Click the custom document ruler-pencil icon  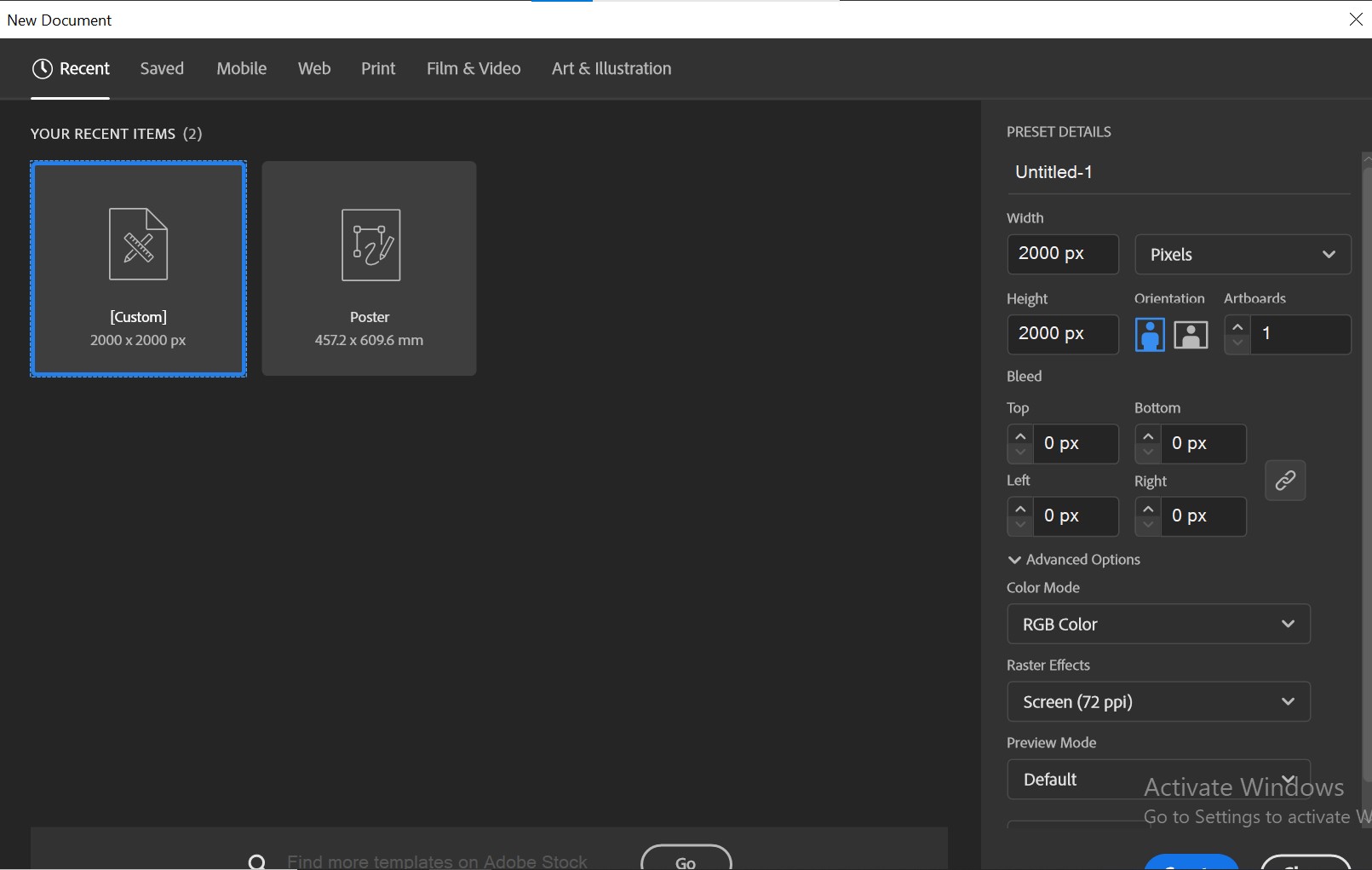[x=138, y=245]
